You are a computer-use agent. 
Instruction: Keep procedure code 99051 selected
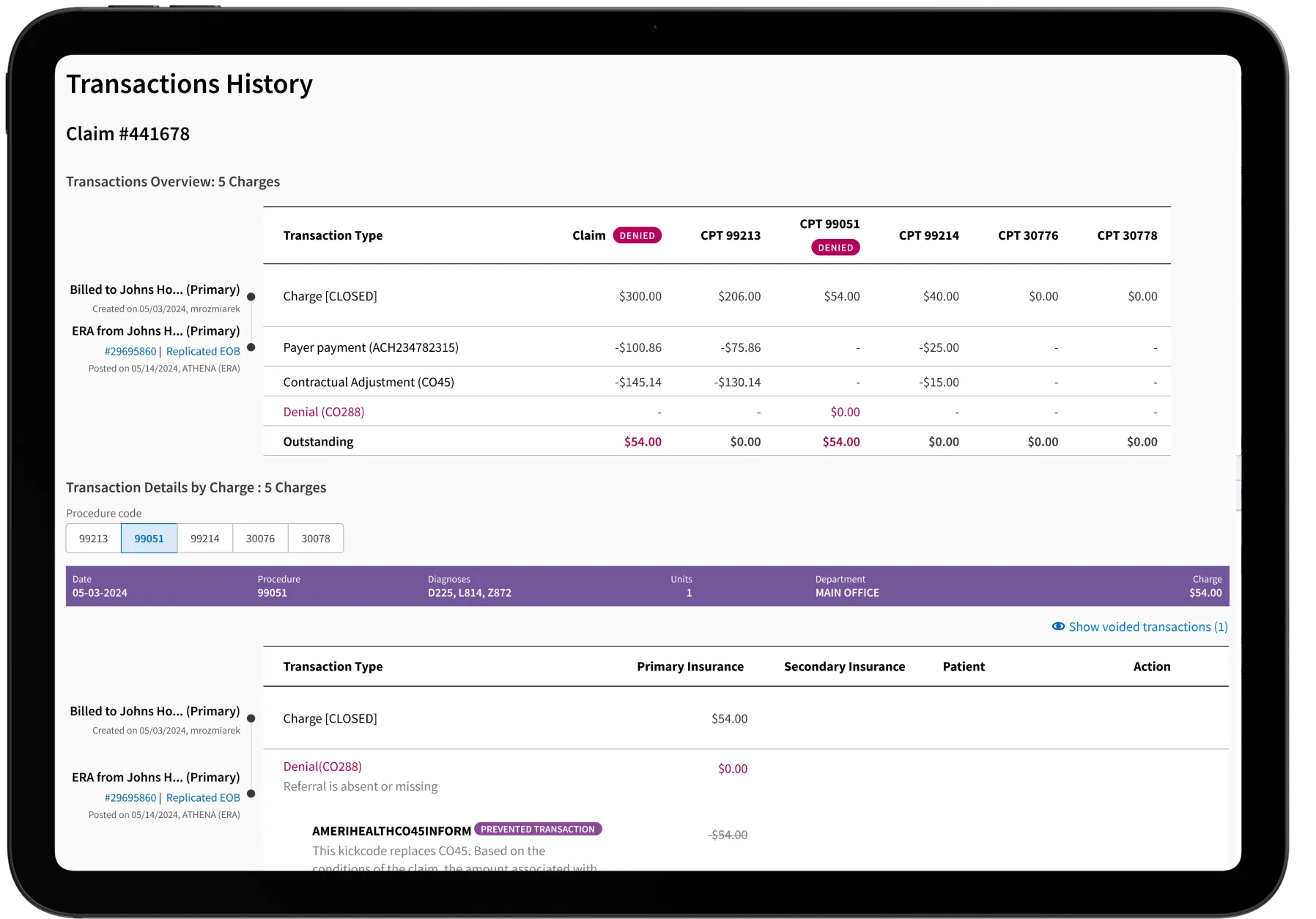click(149, 538)
